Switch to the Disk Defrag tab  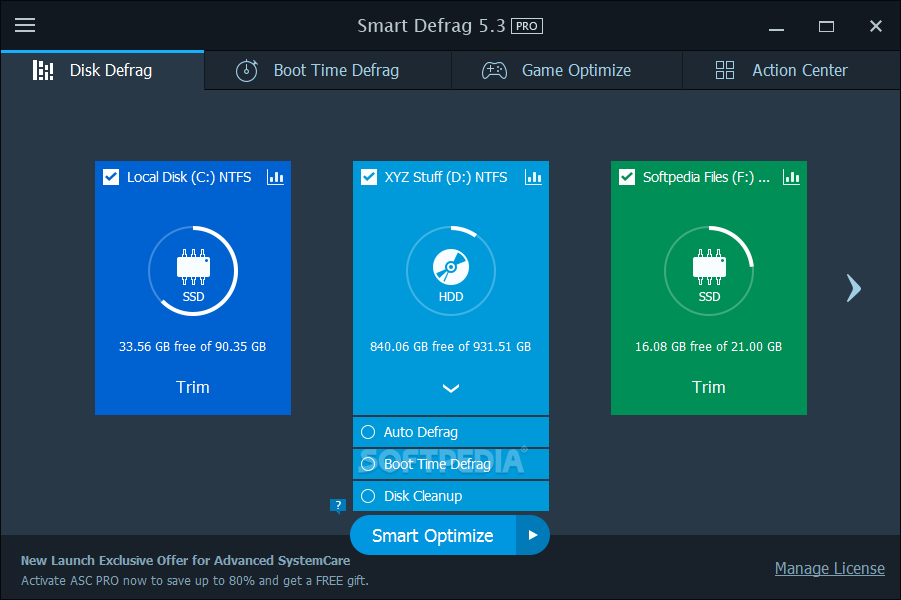point(102,70)
